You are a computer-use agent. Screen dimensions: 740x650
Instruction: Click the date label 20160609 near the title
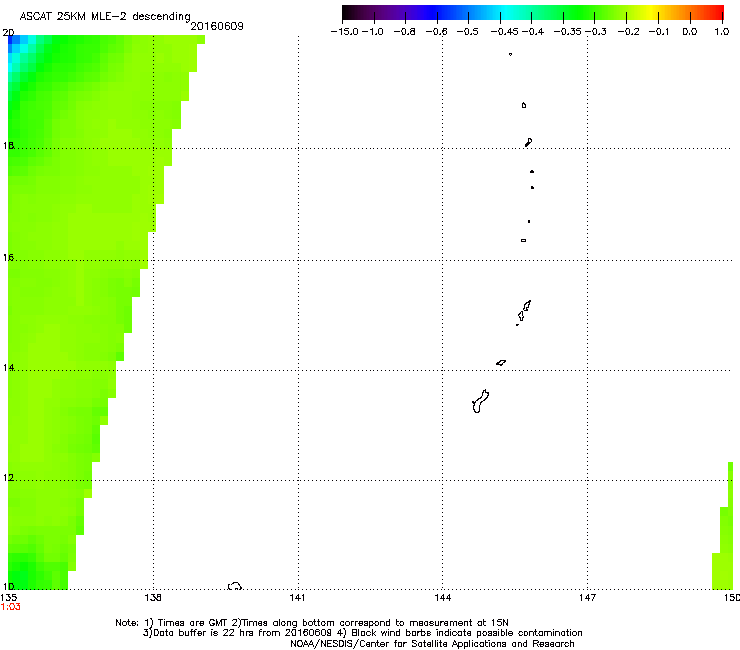(x=217, y=26)
